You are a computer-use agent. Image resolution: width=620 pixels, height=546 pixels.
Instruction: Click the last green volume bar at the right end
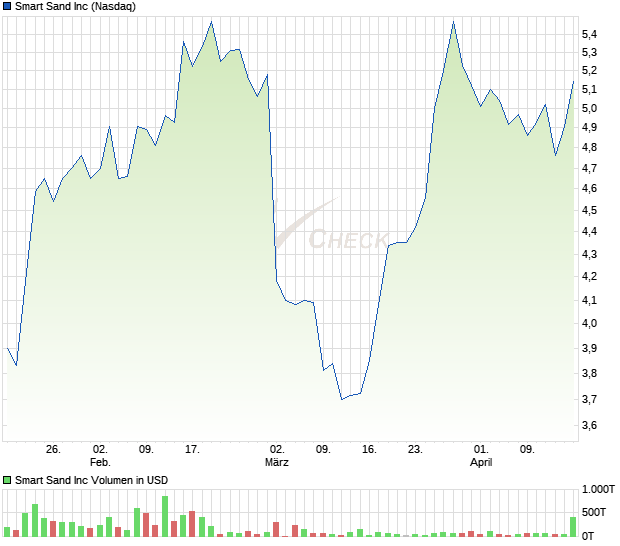tap(573, 527)
